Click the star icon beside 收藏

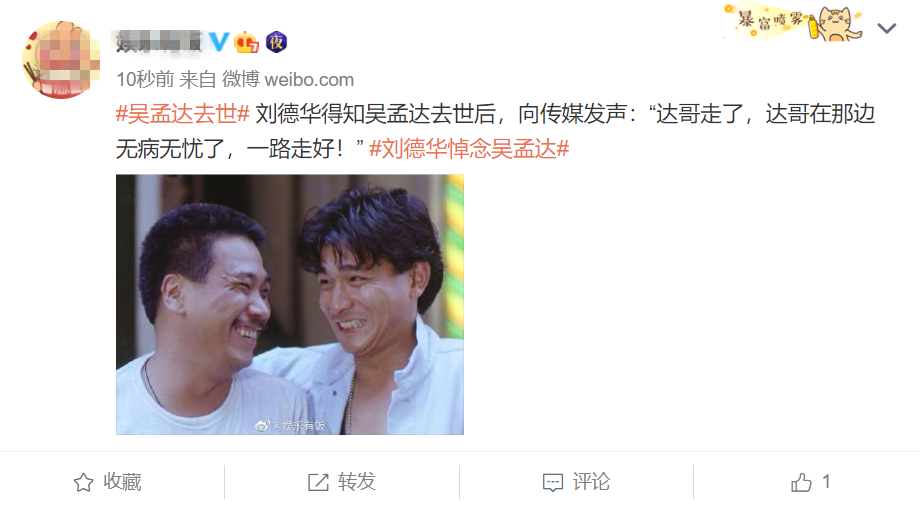pos(83,483)
